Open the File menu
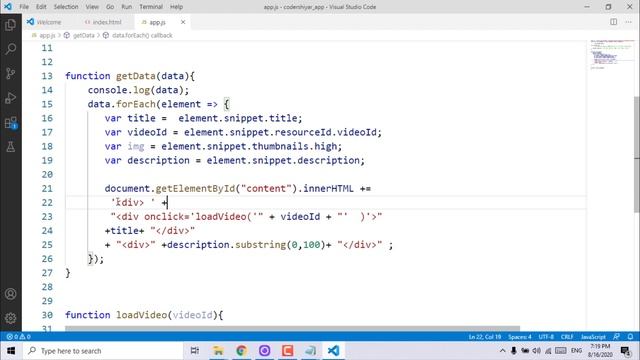Screen dimensions: 640x360 click(24, 7)
